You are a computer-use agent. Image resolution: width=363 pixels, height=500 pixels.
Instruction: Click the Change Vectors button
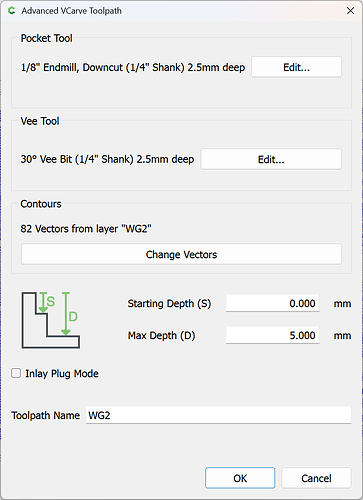pyautogui.click(x=181, y=254)
